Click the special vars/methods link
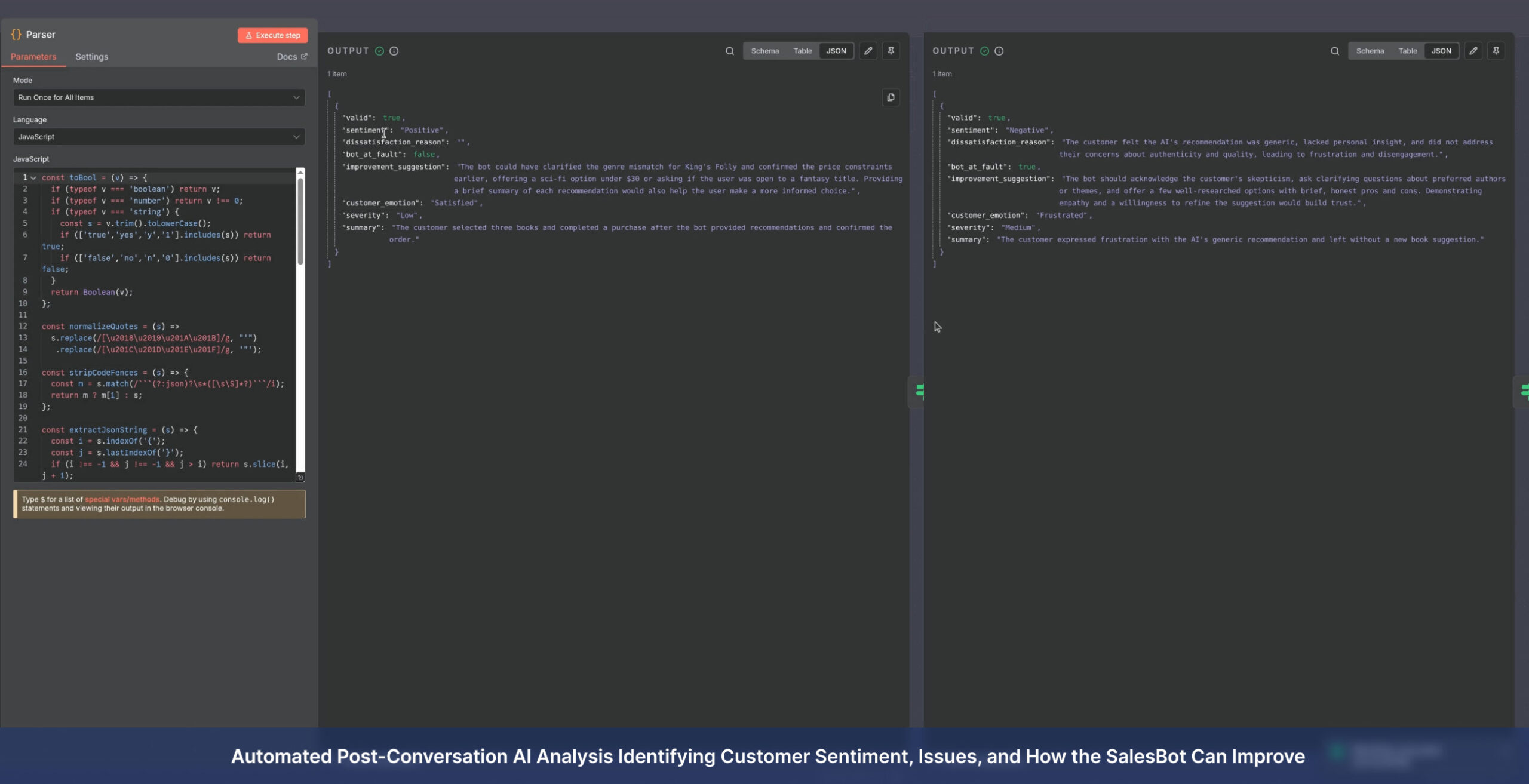1529x784 pixels. click(x=122, y=499)
